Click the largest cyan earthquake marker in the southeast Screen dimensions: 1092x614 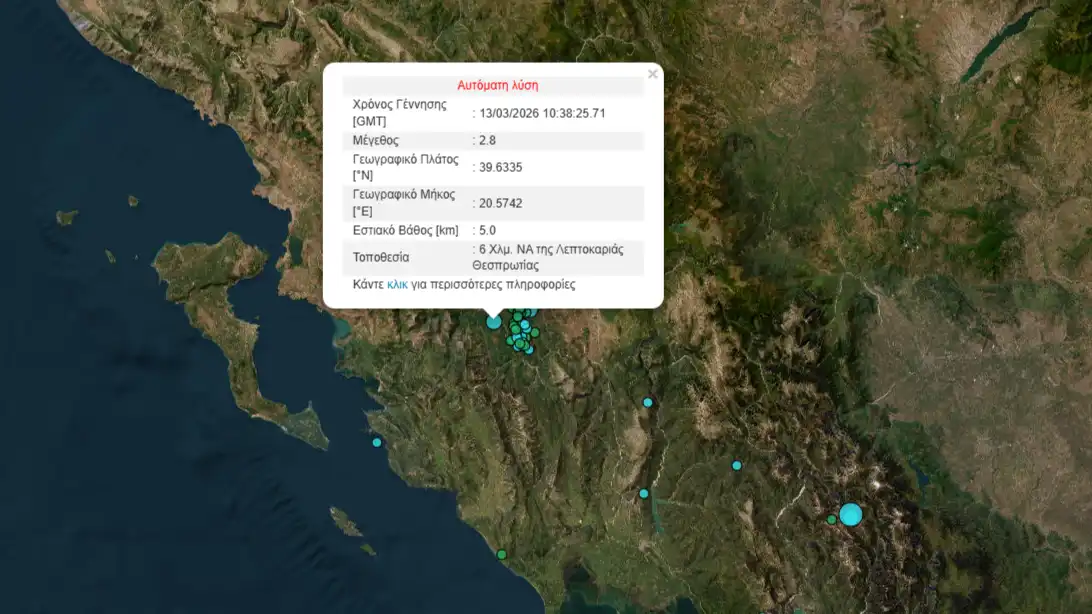[850, 514]
